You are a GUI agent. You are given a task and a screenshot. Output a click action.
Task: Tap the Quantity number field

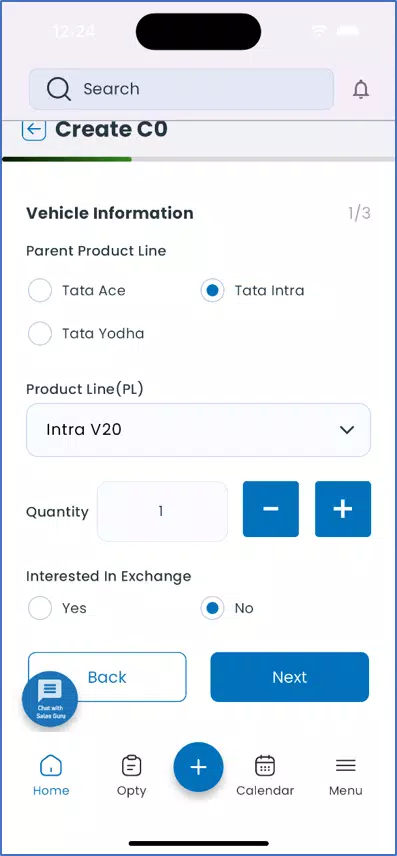click(x=162, y=512)
